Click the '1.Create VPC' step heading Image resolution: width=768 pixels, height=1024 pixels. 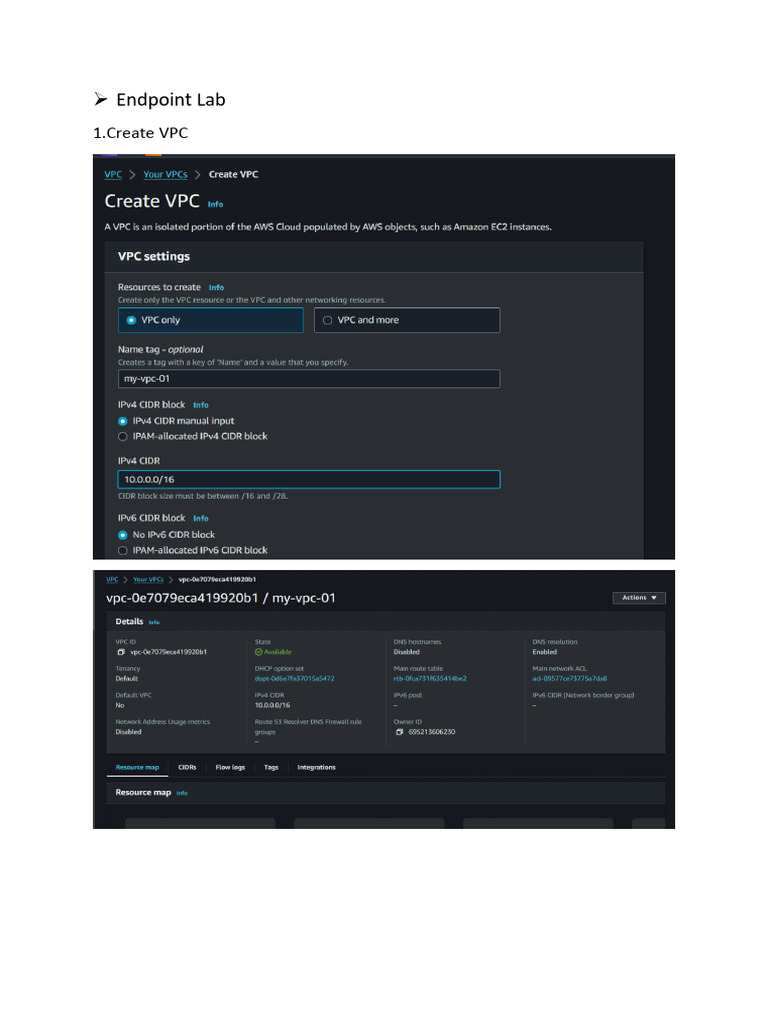pos(140,133)
